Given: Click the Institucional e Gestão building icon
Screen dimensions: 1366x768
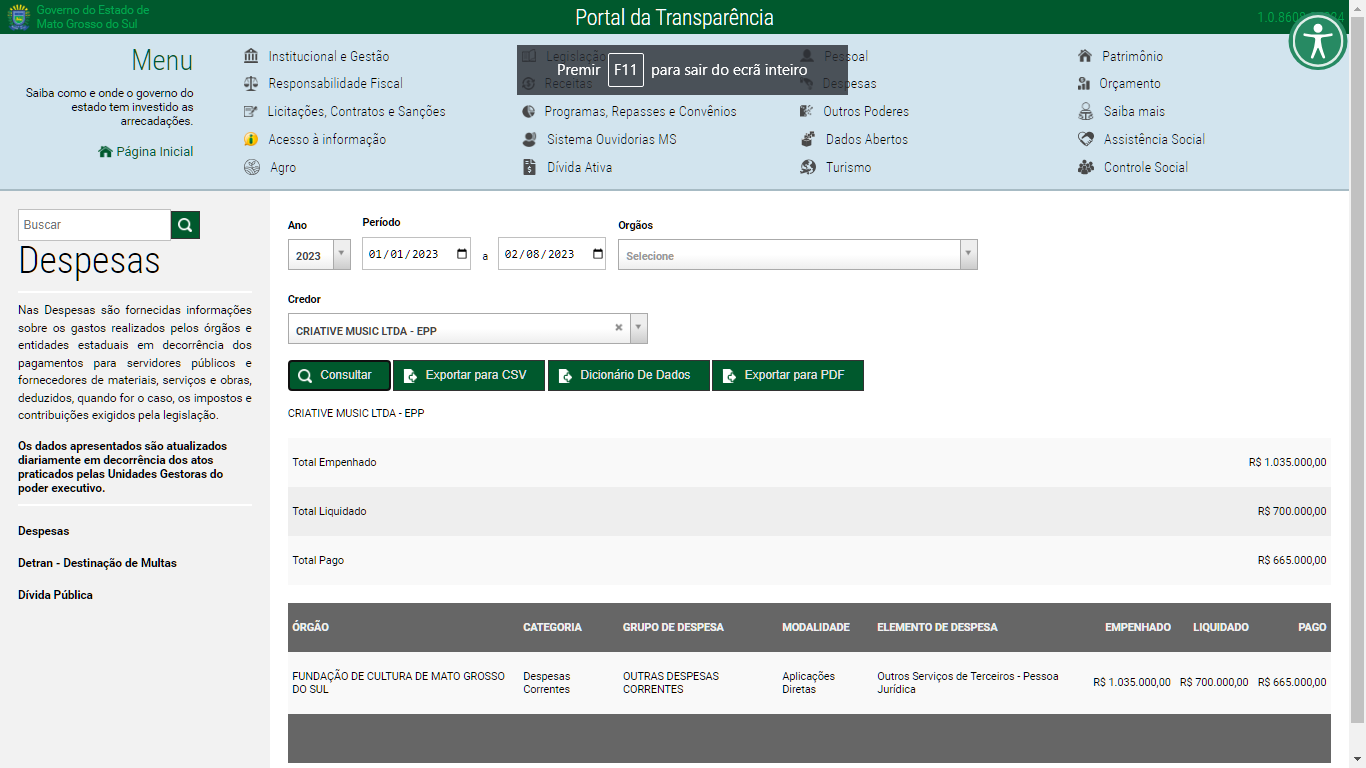Looking at the screenshot, I should tap(251, 56).
